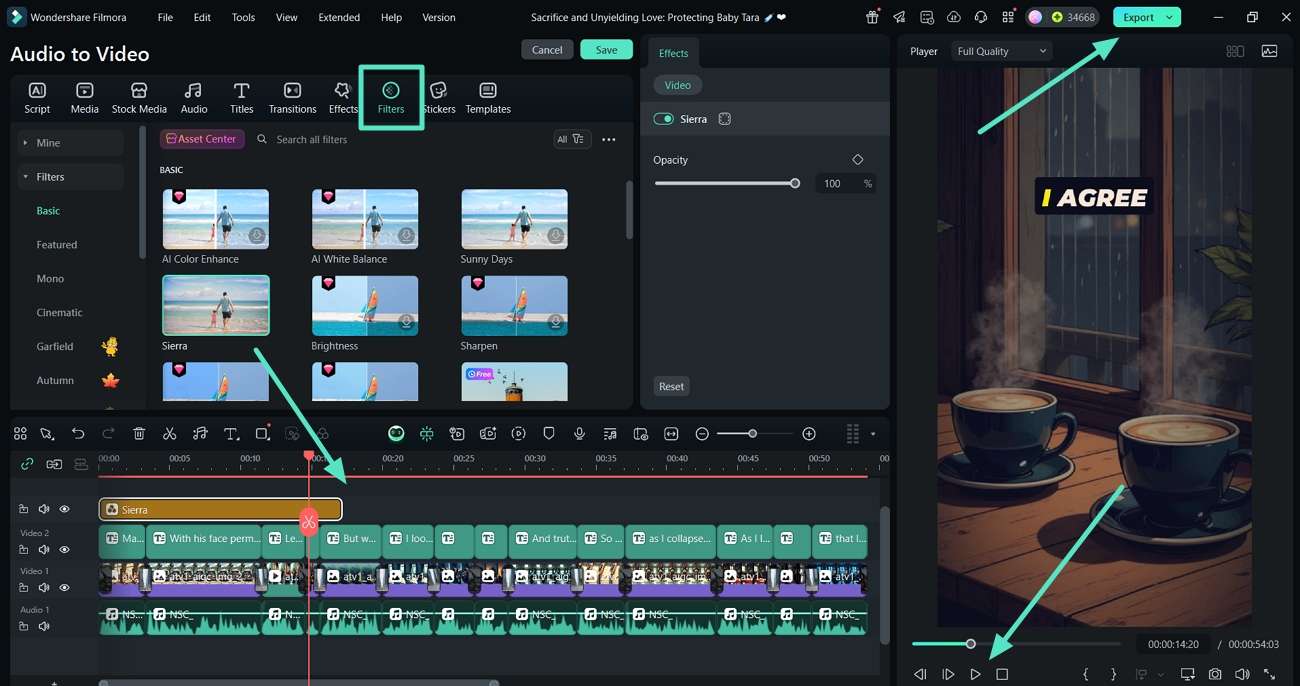1300x686 pixels.
Task: Open the gift box icon in title bar
Action: pyautogui.click(x=873, y=17)
